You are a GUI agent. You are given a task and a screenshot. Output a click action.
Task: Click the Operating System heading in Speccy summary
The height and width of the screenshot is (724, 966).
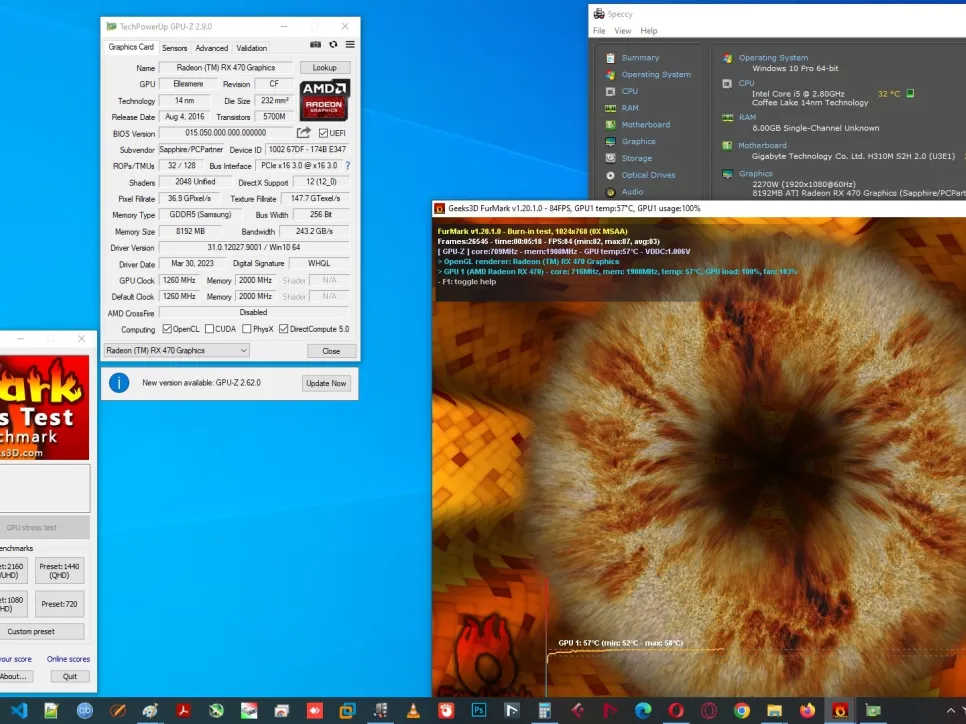point(773,58)
